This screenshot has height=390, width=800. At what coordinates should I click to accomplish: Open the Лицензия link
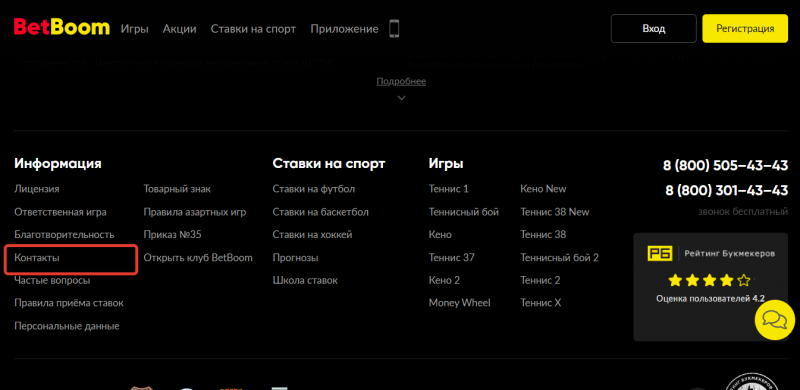click(x=37, y=189)
